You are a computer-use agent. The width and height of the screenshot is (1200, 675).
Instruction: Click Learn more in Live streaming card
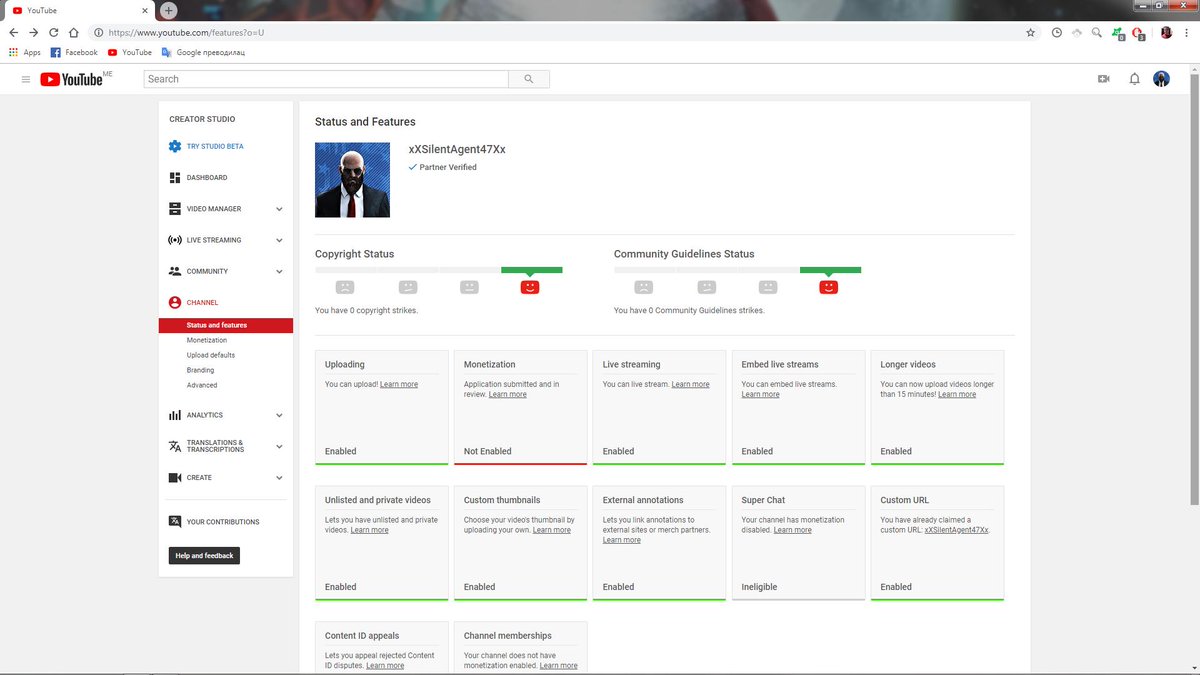(690, 384)
